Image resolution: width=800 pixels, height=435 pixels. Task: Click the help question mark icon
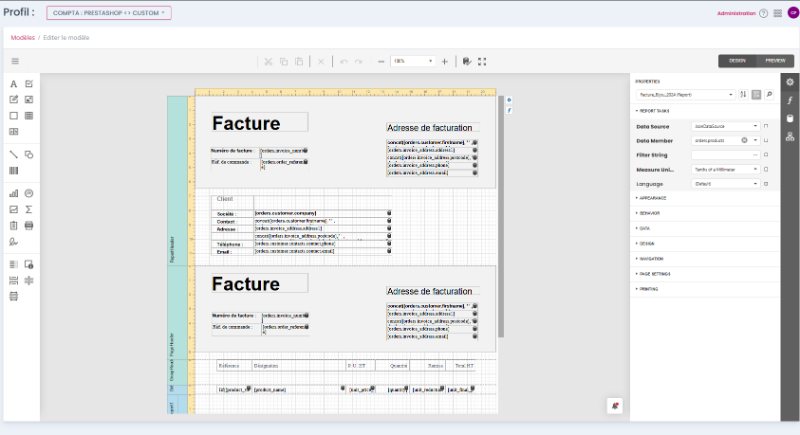tap(763, 13)
